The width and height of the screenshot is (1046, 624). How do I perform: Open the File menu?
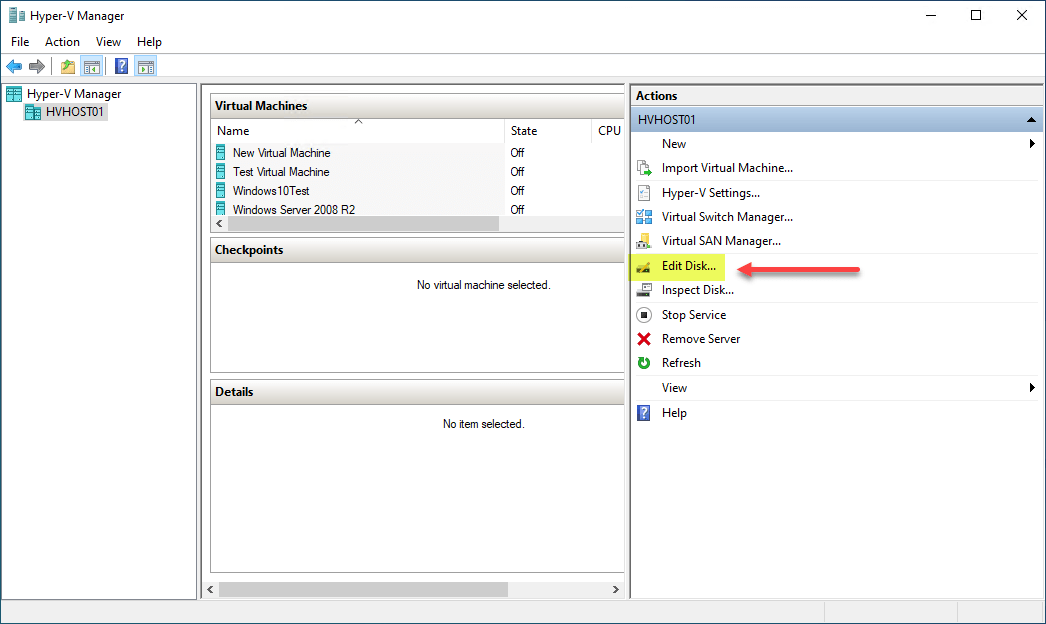point(20,41)
